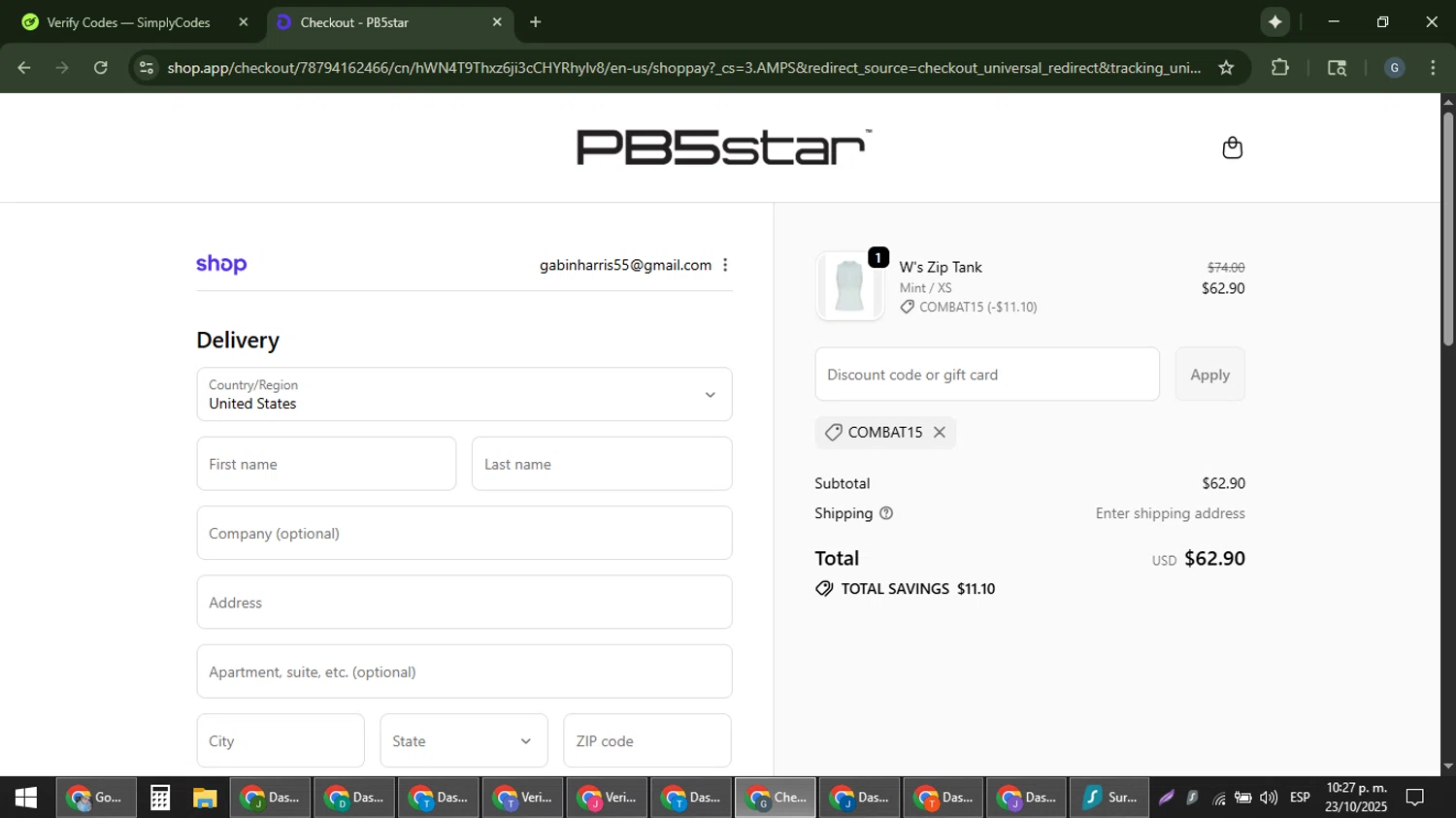Open a new browser tab
The width and height of the screenshot is (1456, 818).
coord(536,21)
